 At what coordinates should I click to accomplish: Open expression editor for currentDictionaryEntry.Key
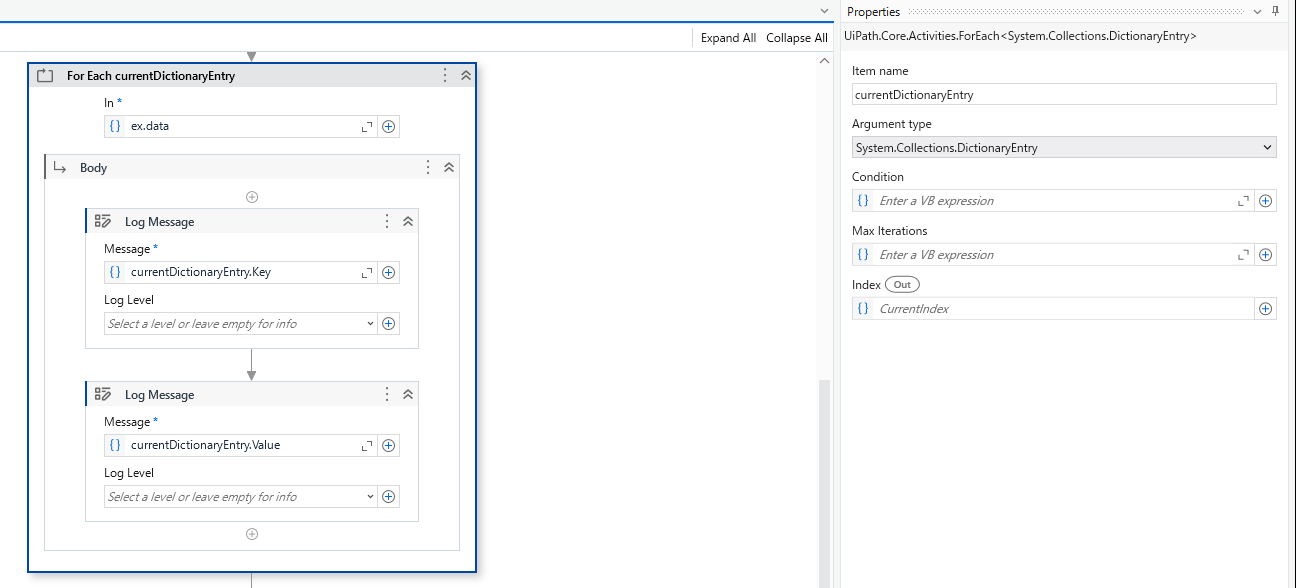366,272
